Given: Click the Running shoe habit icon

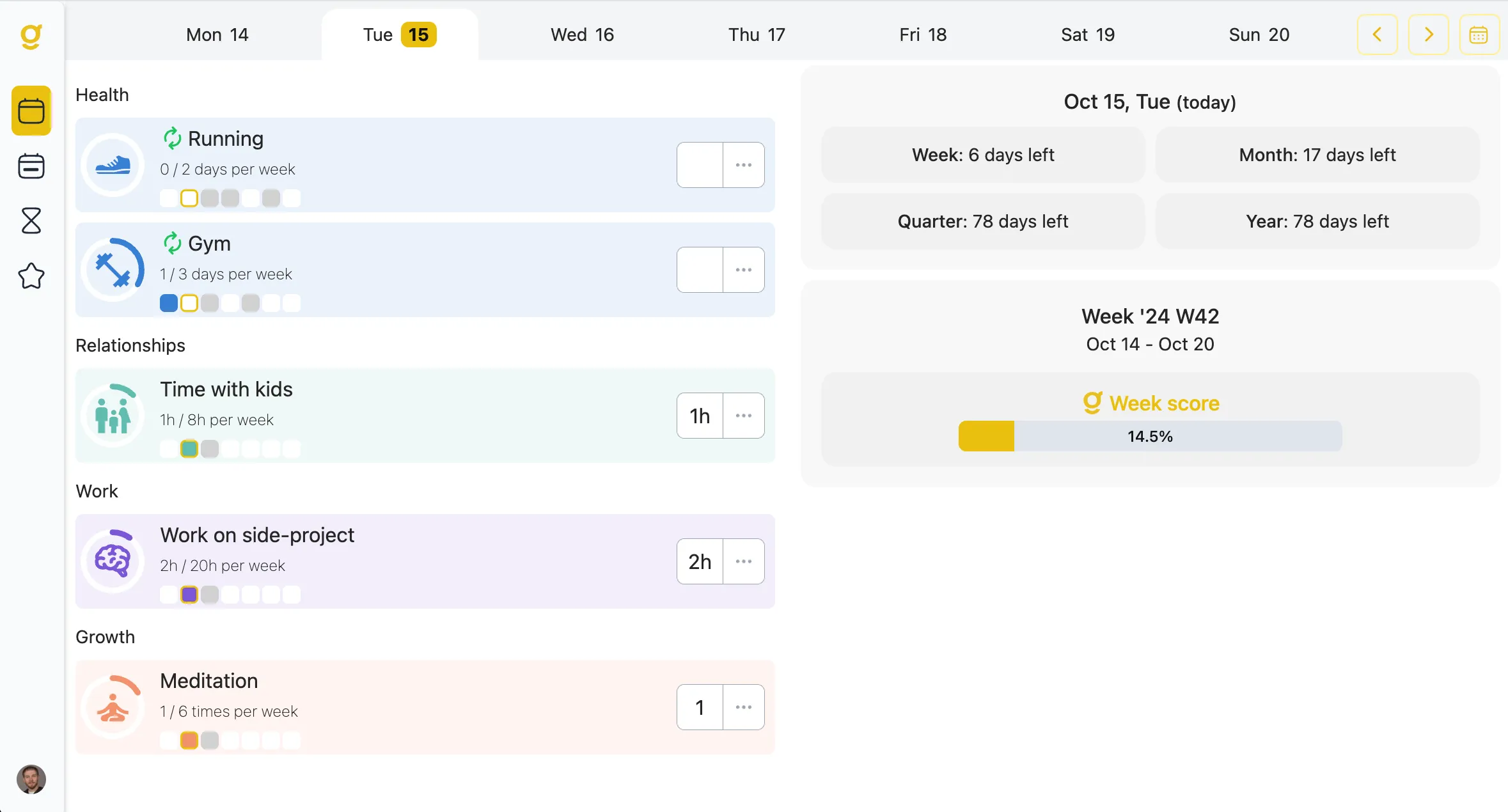Looking at the screenshot, I should tap(113, 165).
